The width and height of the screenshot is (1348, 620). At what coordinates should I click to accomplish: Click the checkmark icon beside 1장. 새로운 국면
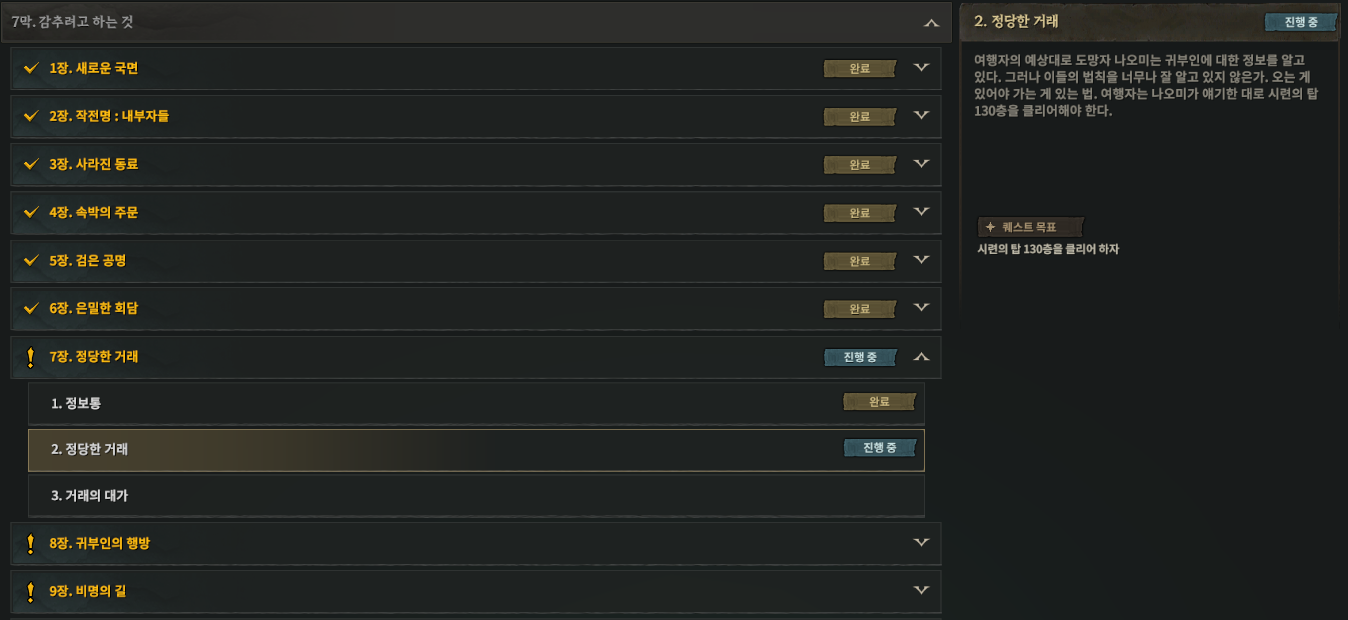point(30,69)
